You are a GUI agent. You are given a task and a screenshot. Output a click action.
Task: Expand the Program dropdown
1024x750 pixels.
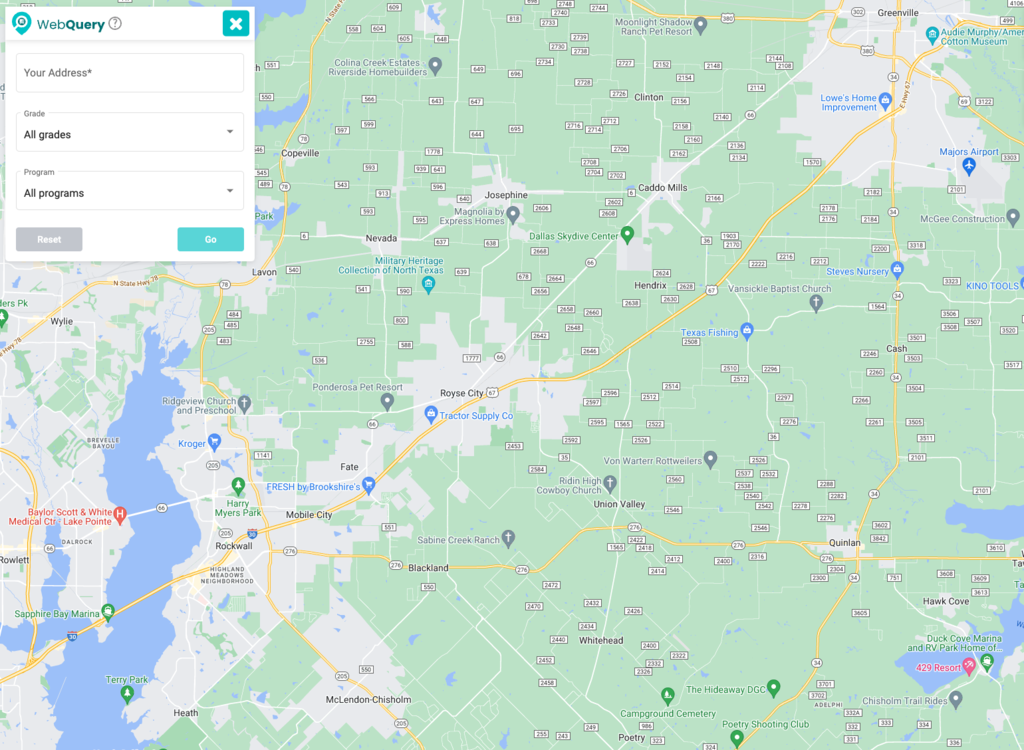(130, 192)
